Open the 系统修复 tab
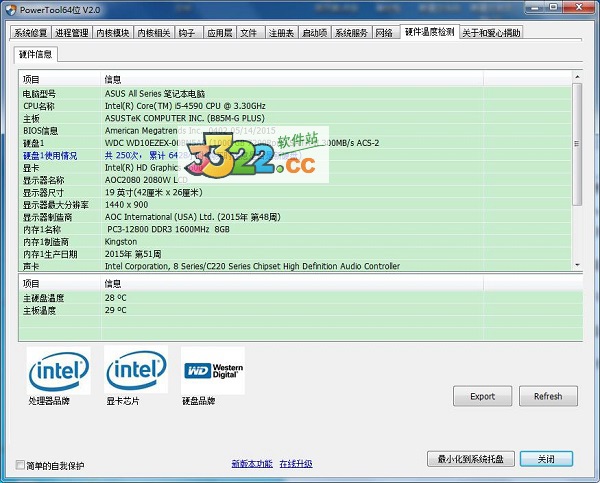This screenshot has height=483, width=600. pos(30,33)
